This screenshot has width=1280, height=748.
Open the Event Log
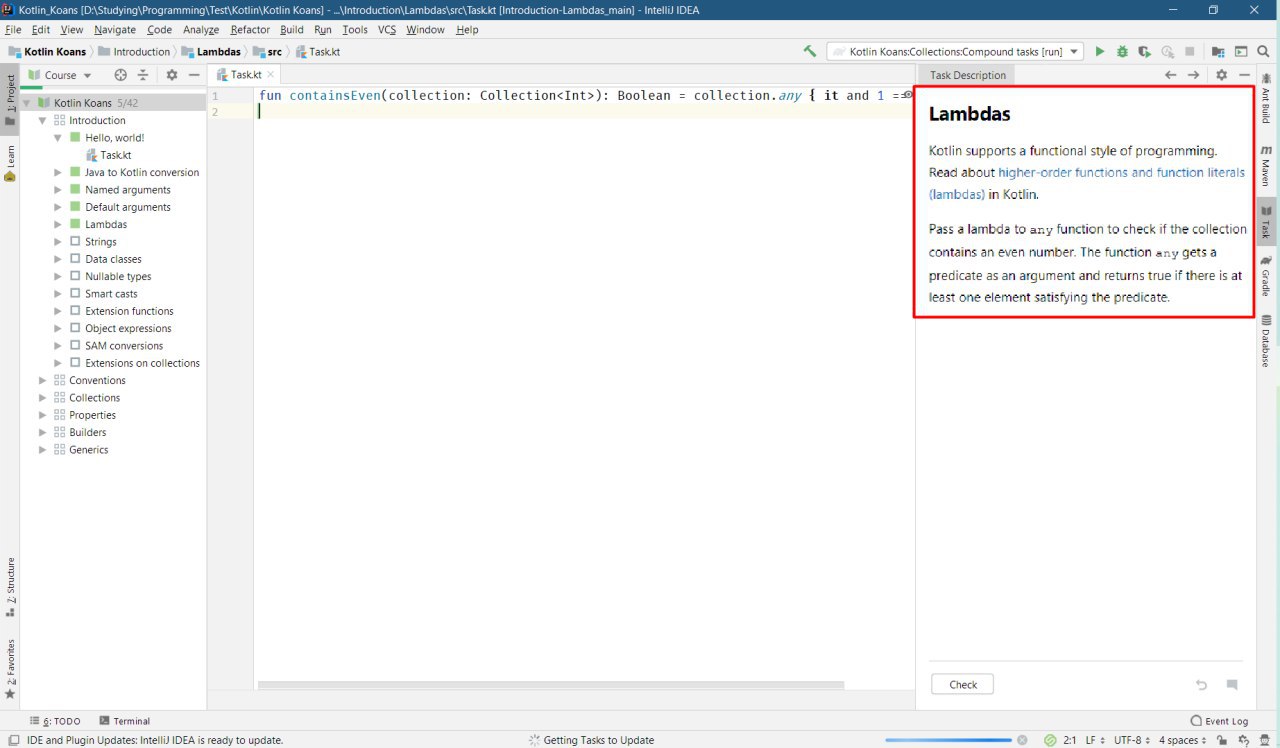click(1219, 721)
